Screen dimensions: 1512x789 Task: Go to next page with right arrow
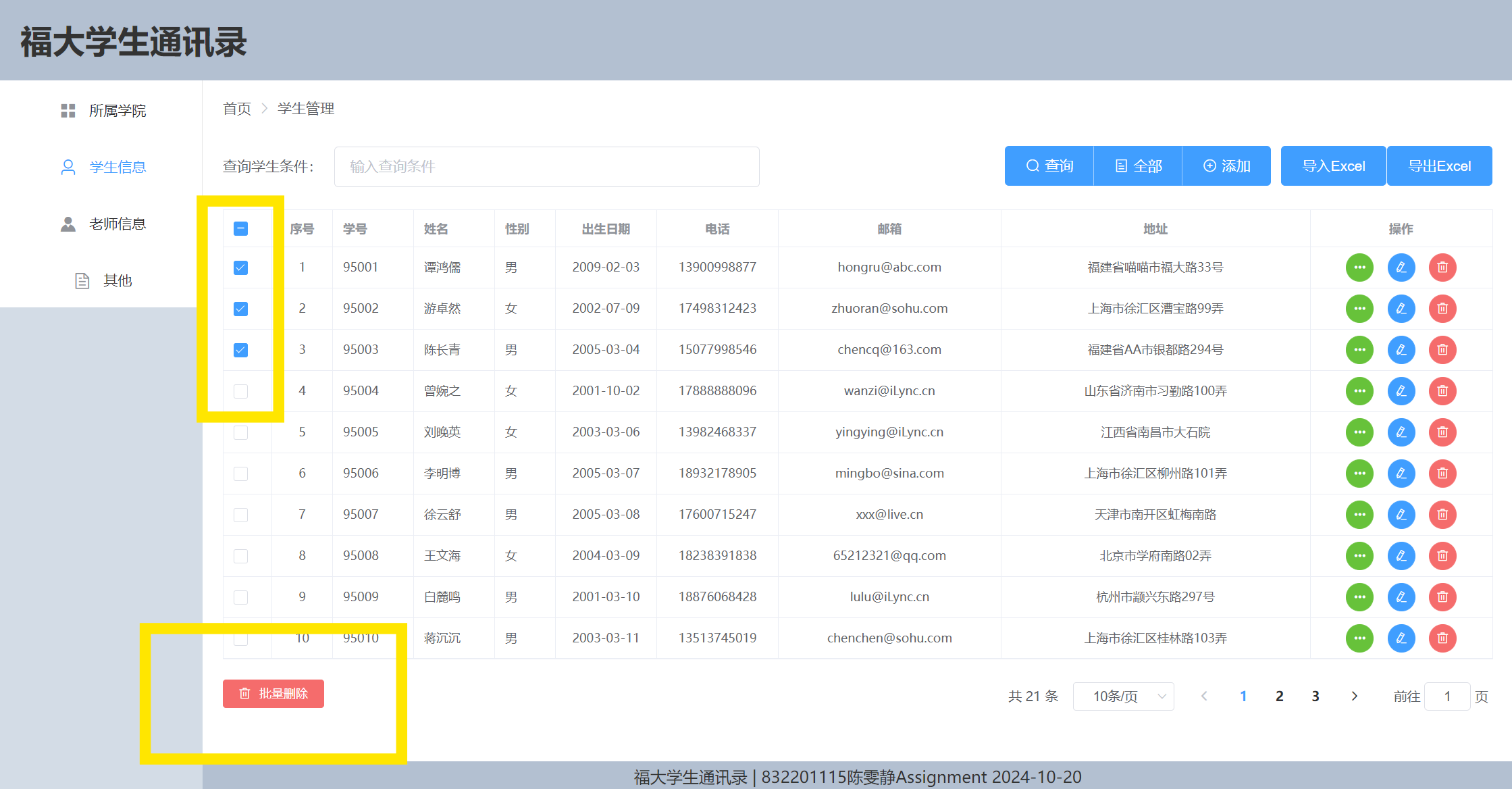click(1354, 696)
